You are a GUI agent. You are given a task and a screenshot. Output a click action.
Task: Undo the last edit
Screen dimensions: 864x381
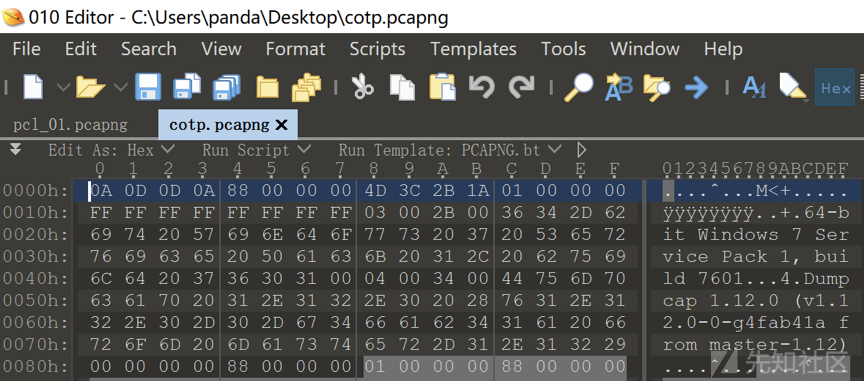pyautogui.click(x=481, y=87)
